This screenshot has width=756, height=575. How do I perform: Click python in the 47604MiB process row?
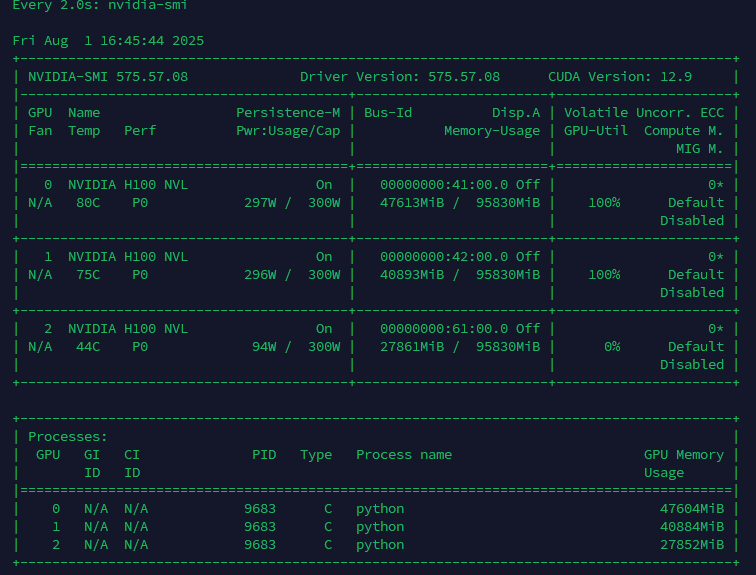pos(380,509)
